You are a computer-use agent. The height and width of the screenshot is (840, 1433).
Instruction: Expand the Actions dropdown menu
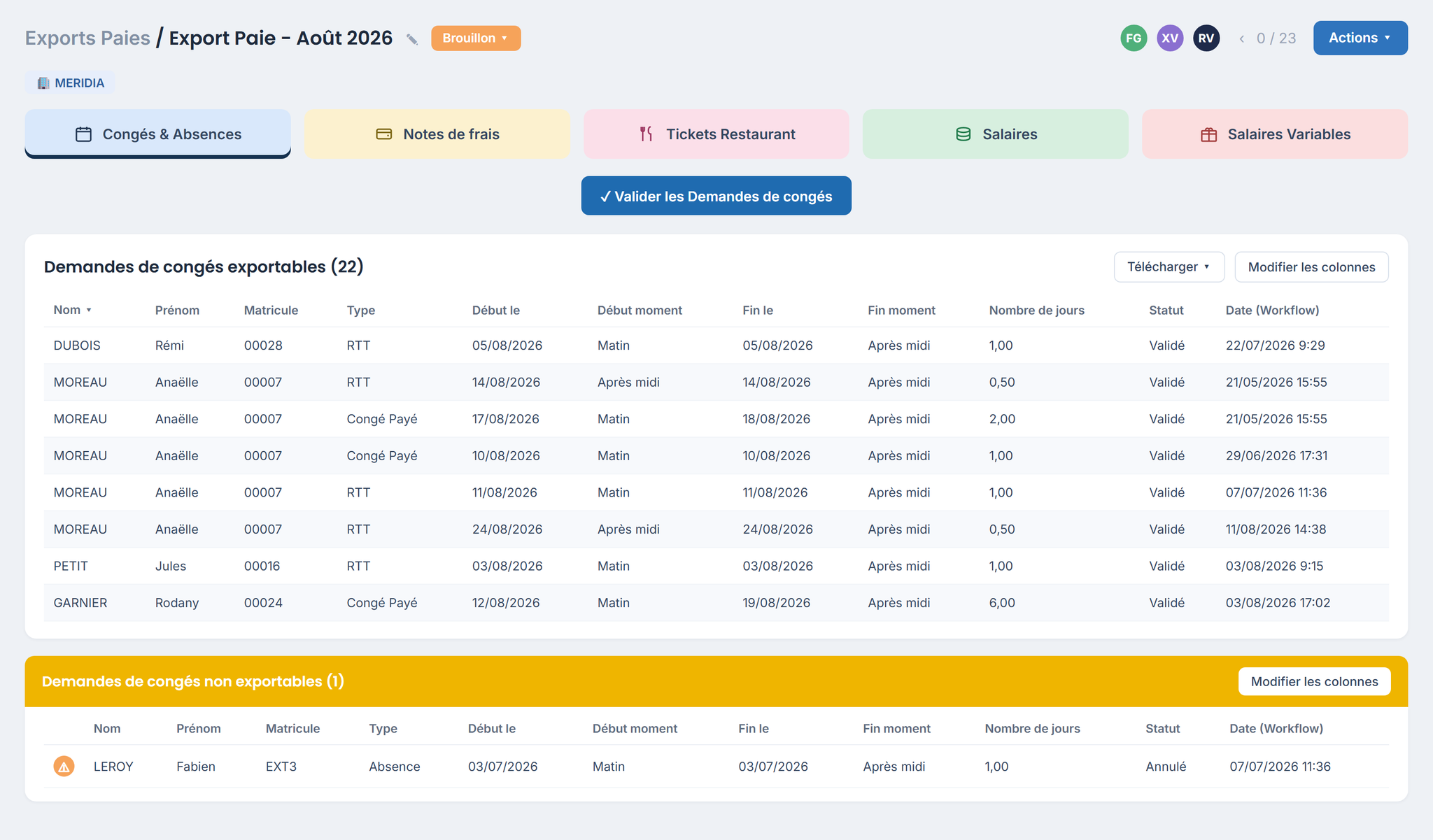(x=1360, y=38)
